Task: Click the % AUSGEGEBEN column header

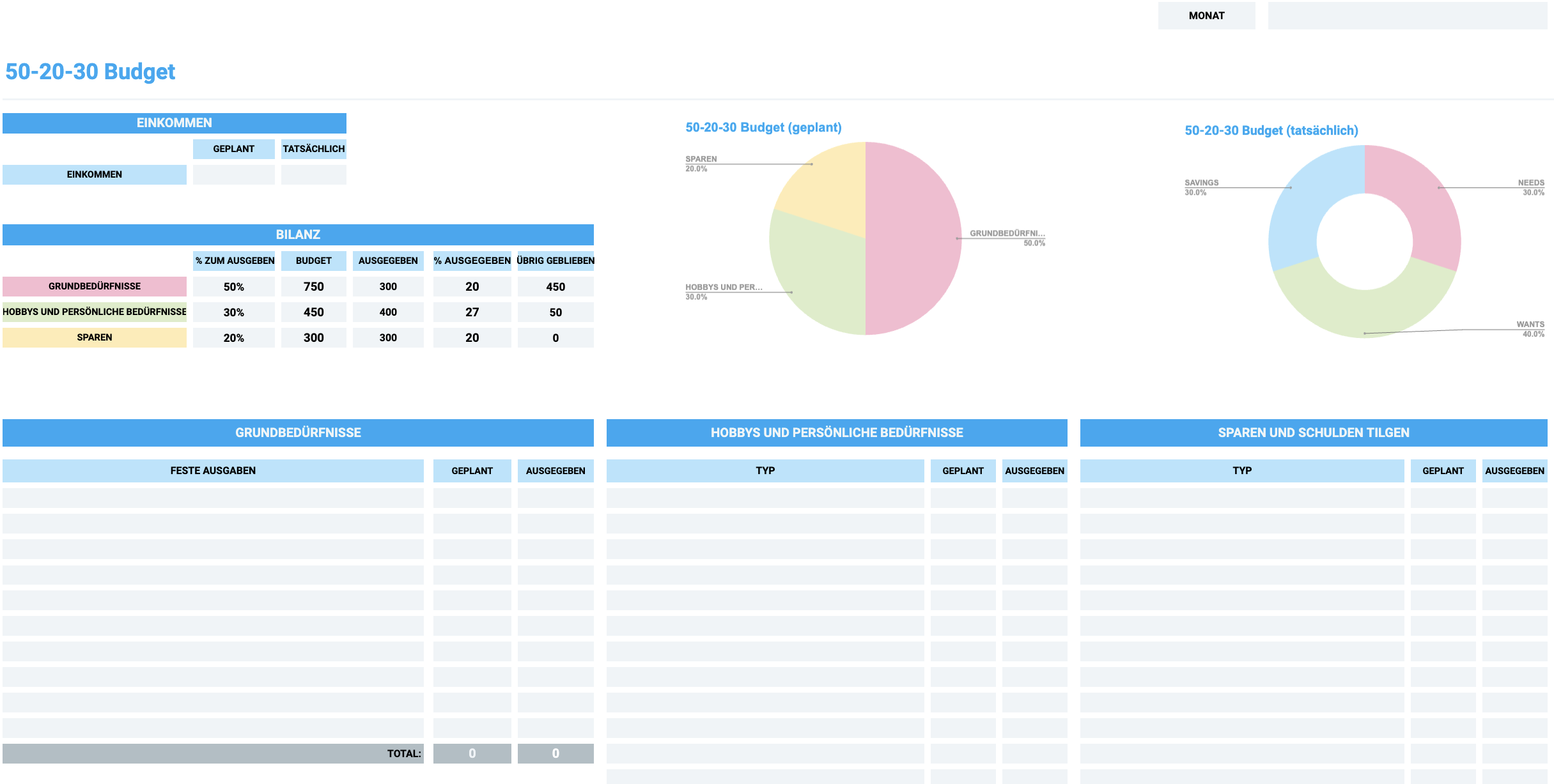Action: (472, 261)
